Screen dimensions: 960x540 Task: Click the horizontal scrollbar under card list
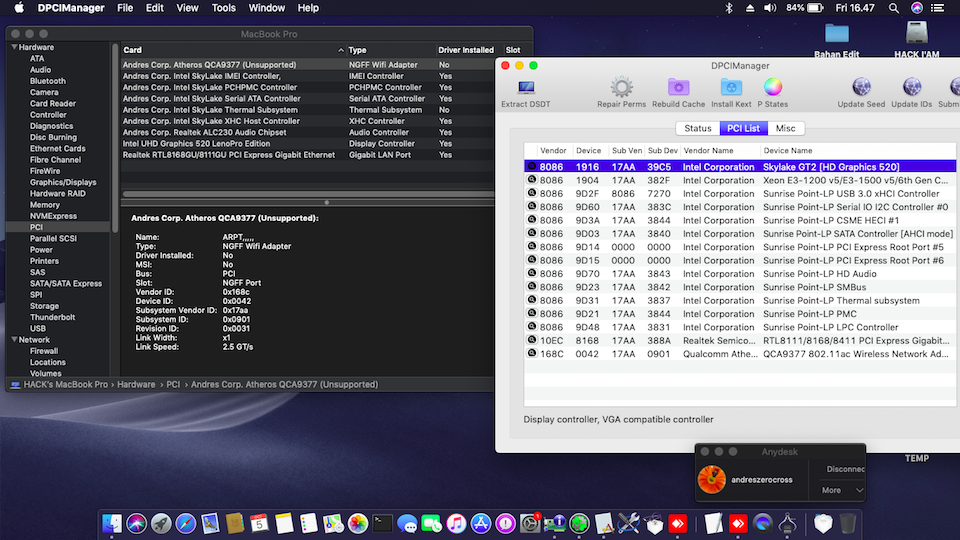308,194
